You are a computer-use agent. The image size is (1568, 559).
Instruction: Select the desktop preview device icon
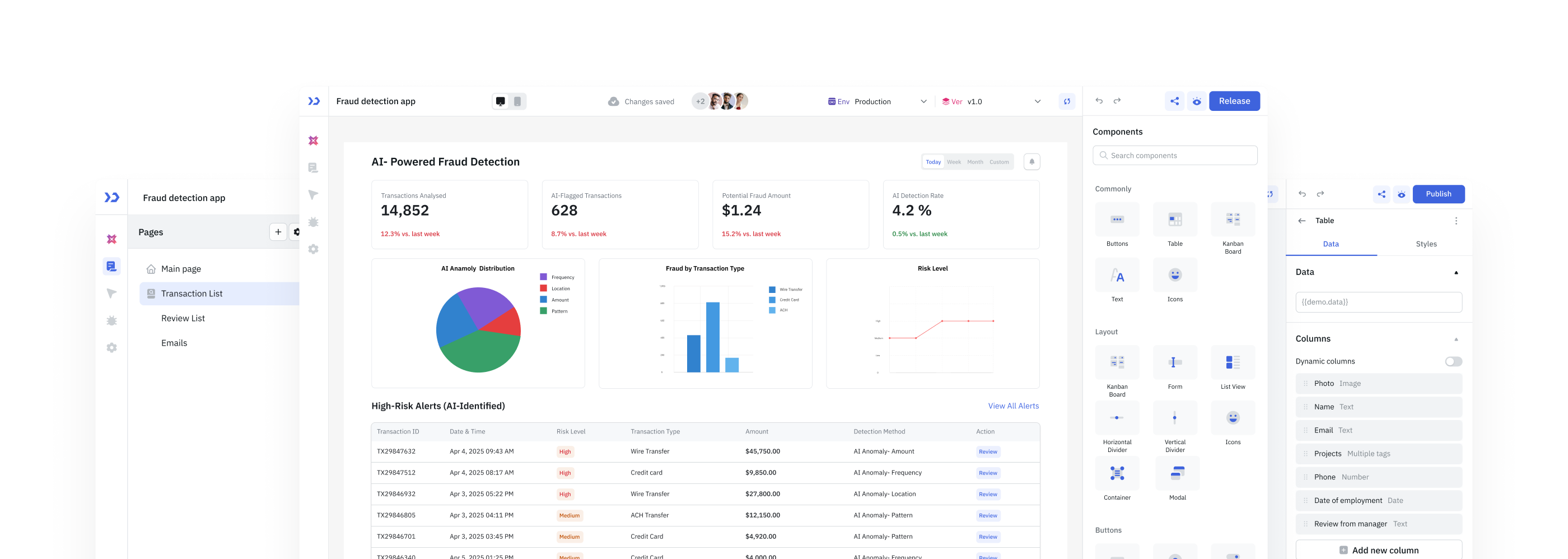500,102
